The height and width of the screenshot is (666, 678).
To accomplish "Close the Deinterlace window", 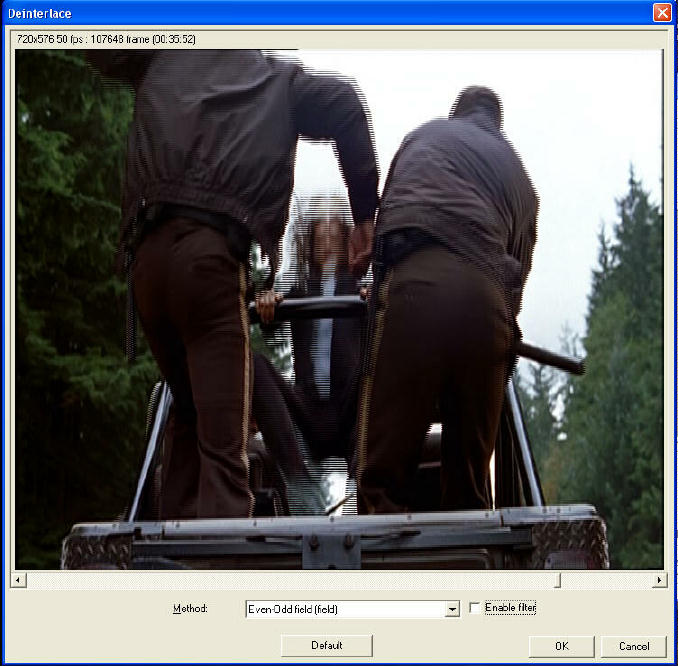I will coord(662,13).
